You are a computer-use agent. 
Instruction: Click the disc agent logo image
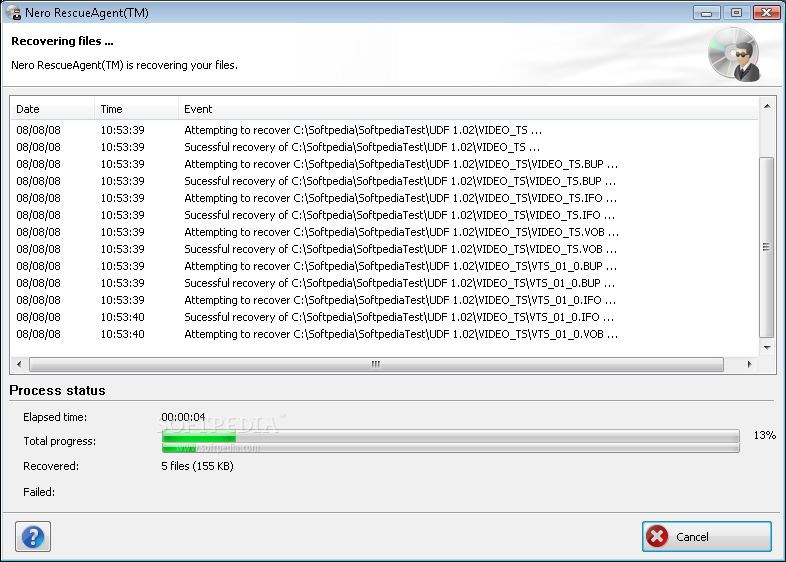pyautogui.click(x=734, y=54)
